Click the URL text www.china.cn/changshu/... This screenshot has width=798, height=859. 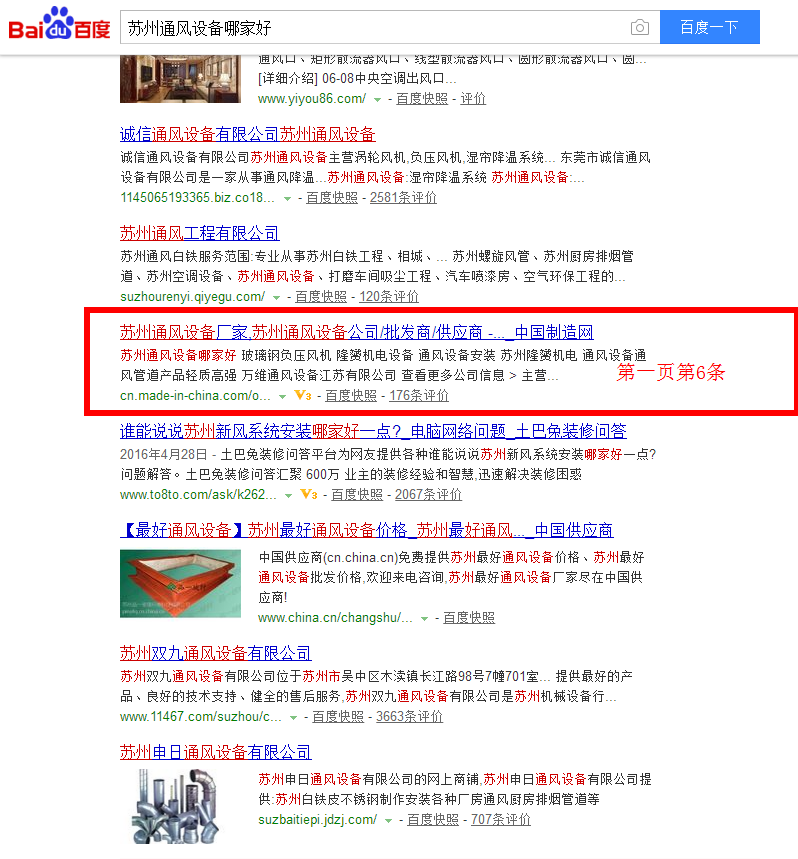point(335,618)
